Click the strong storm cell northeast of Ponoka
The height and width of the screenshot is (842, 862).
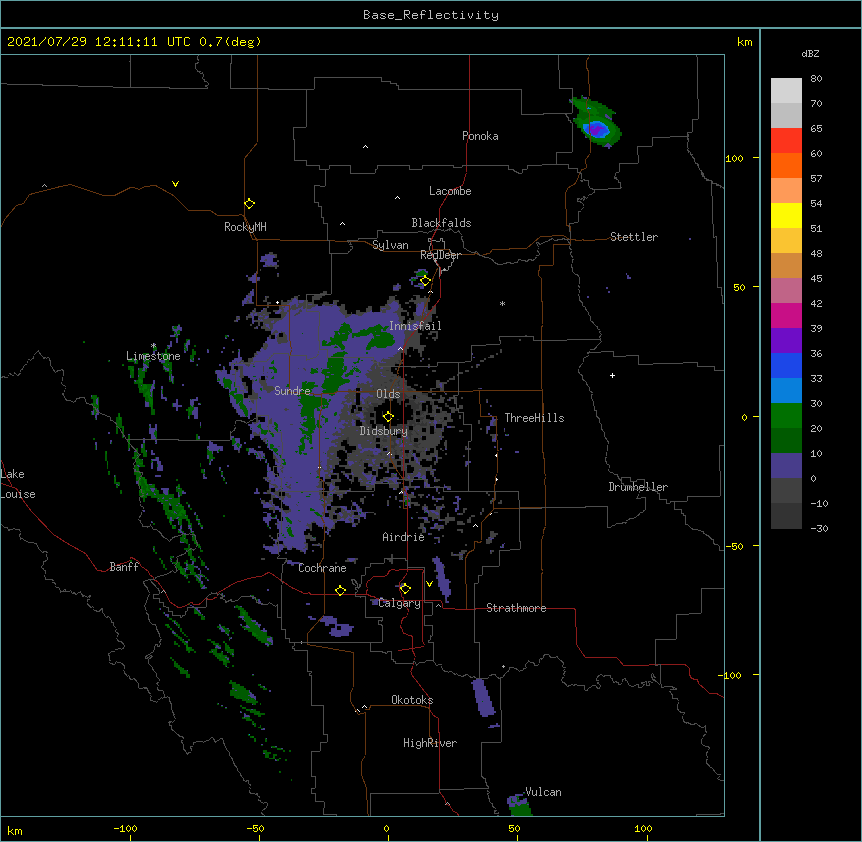[x=596, y=130]
